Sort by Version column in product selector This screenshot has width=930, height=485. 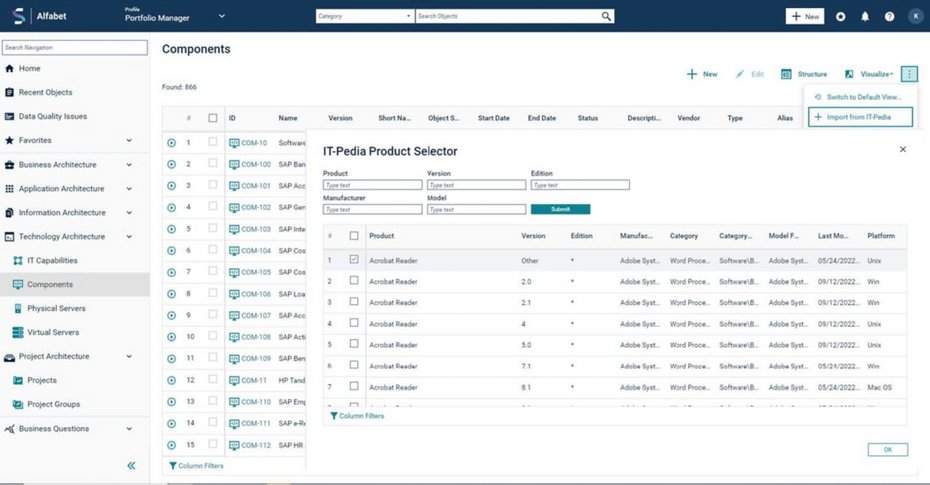533,236
